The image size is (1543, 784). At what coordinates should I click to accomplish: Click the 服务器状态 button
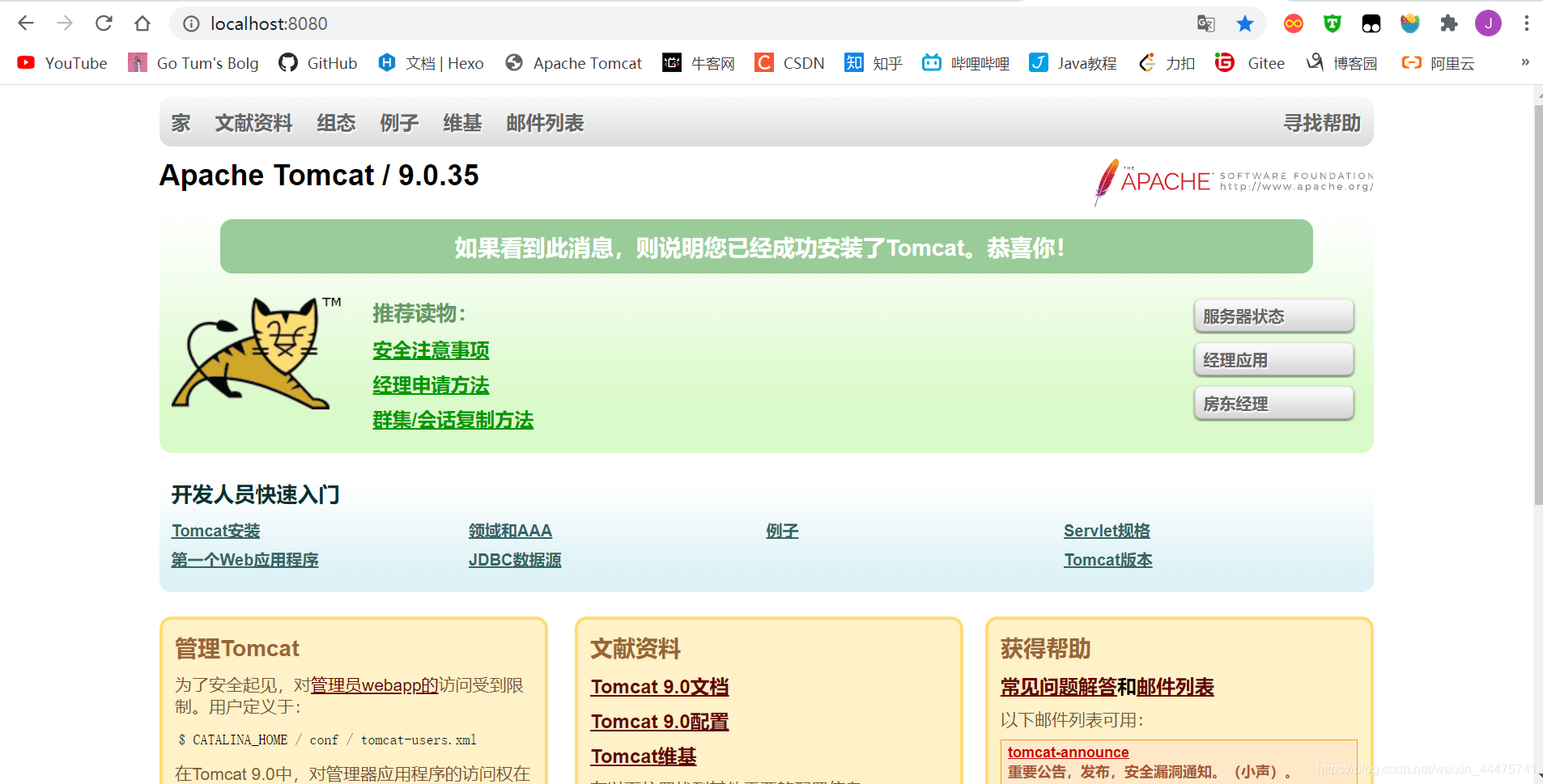(1273, 316)
